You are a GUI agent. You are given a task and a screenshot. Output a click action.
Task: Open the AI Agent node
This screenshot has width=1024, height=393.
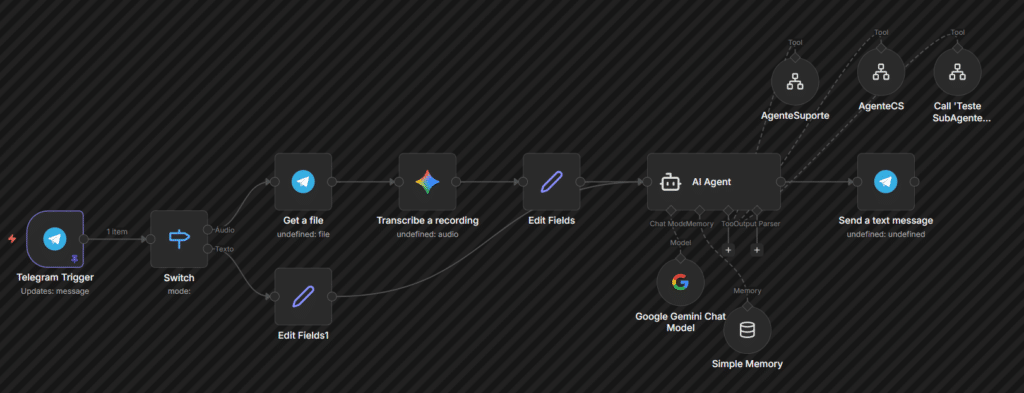click(714, 182)
